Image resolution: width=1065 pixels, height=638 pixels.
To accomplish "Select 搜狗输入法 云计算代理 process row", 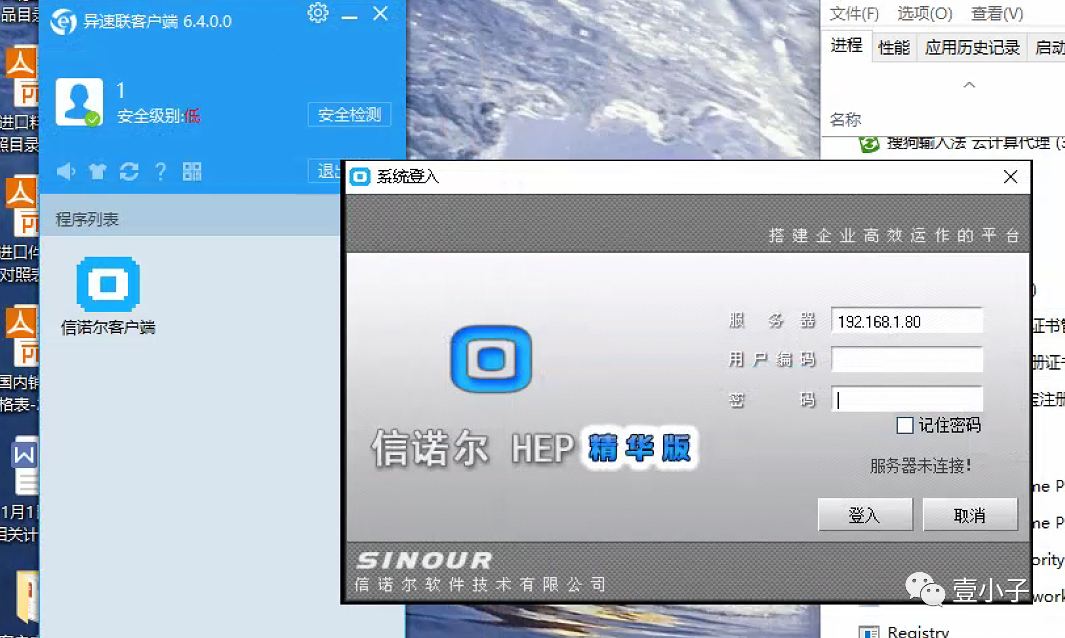I will click(943, 143).
